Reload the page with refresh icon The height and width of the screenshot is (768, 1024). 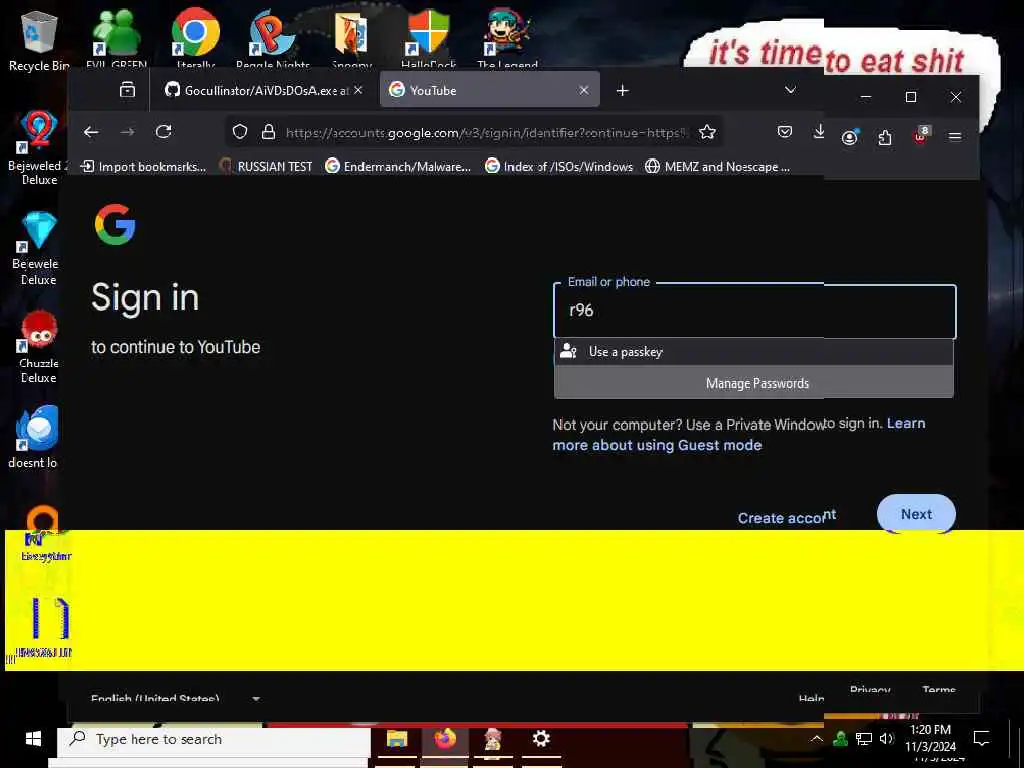tap(163, 132)
